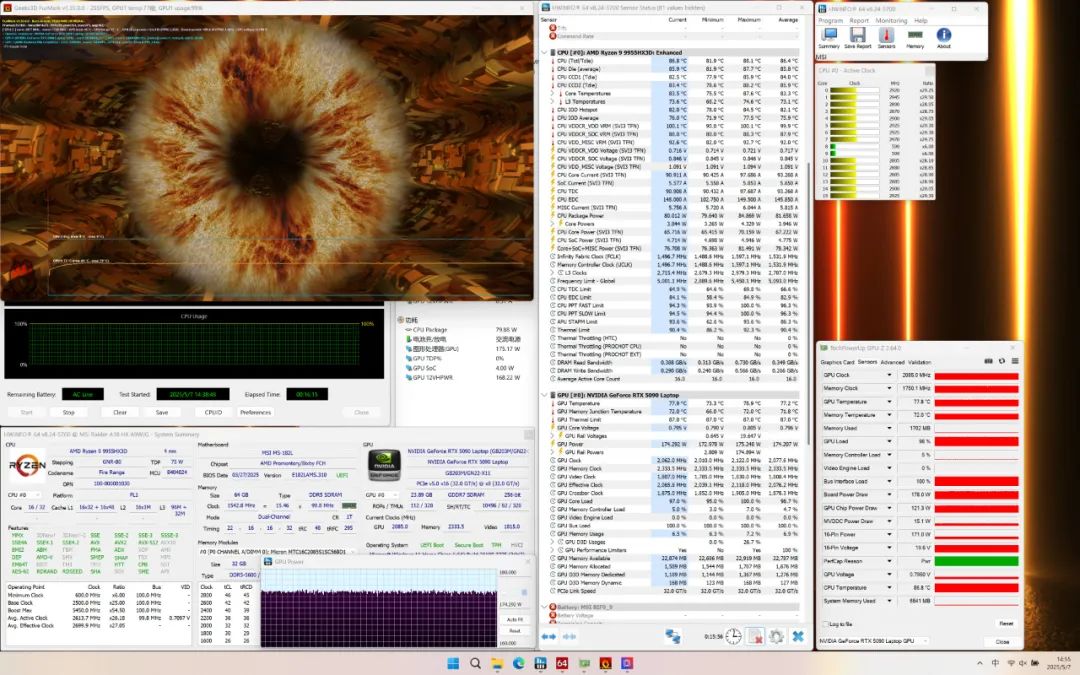
Task: Click the Close button in GPU-Z
Action: (x=1002, y=642)
